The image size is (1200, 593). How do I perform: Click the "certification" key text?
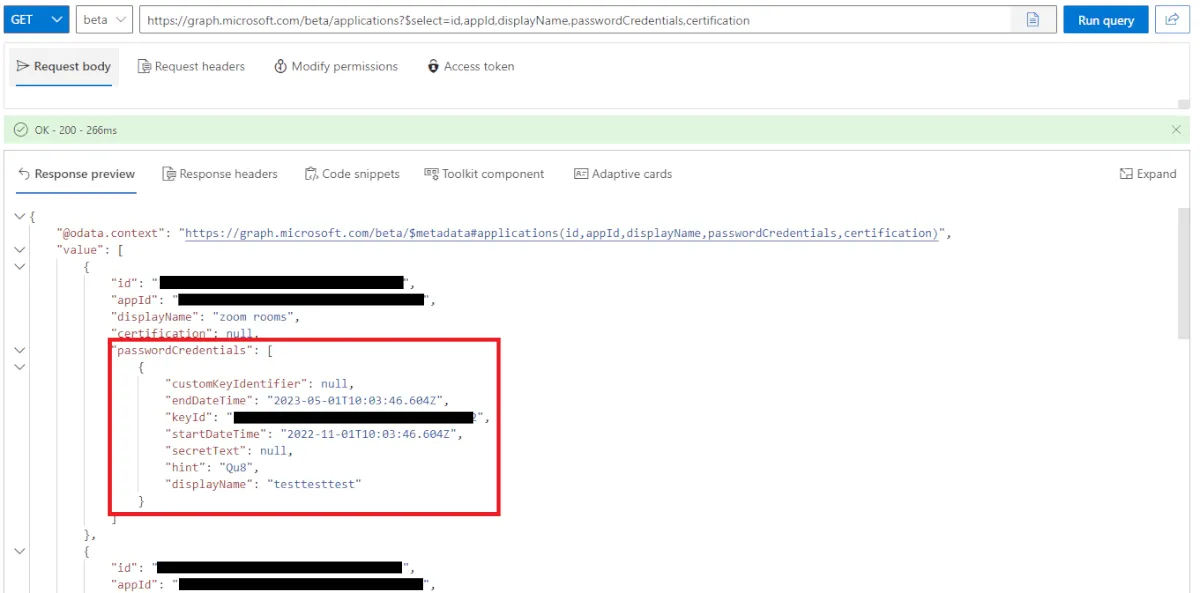pyautogui.click(x=160, y=334)
